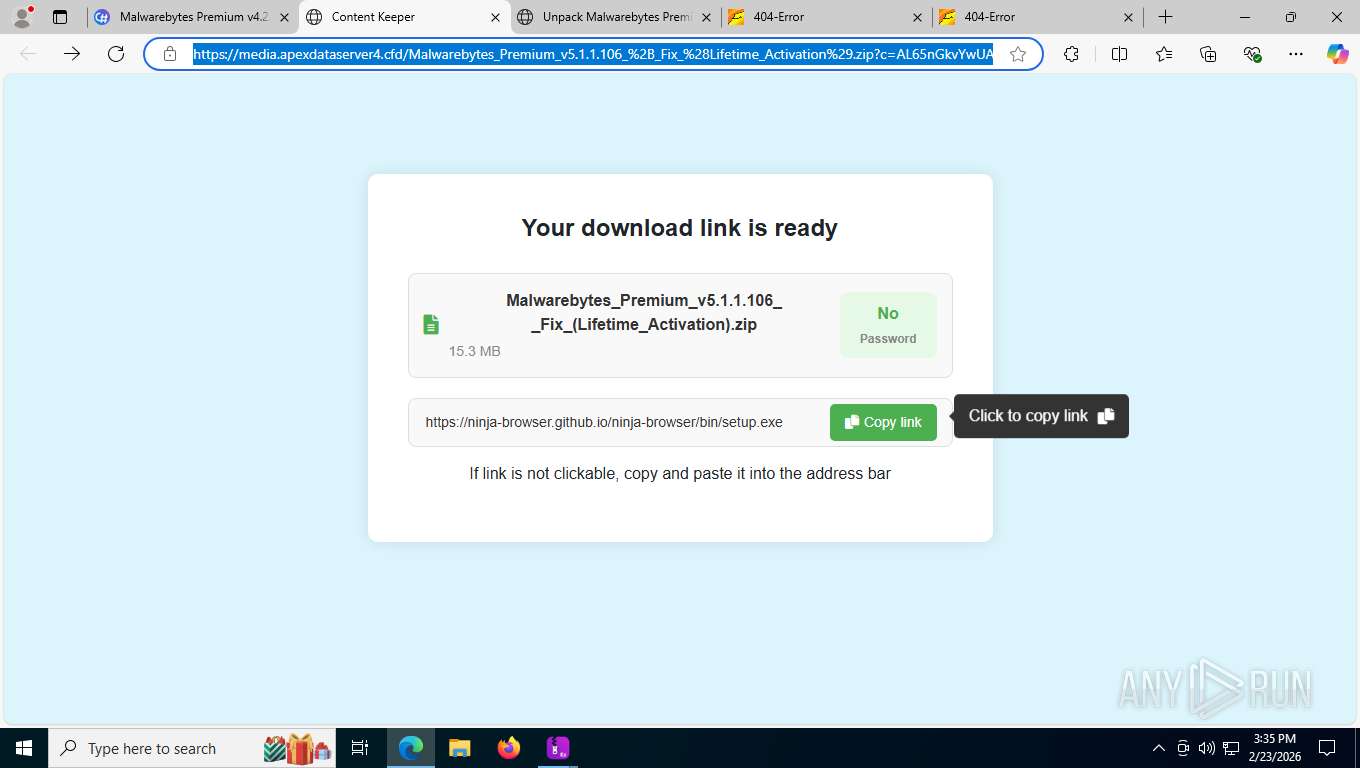Open the tab actions menu icon
Image resolution: width=1360 pixels, height=768 pixels.
pyautogui.click(x=60, y=17)
